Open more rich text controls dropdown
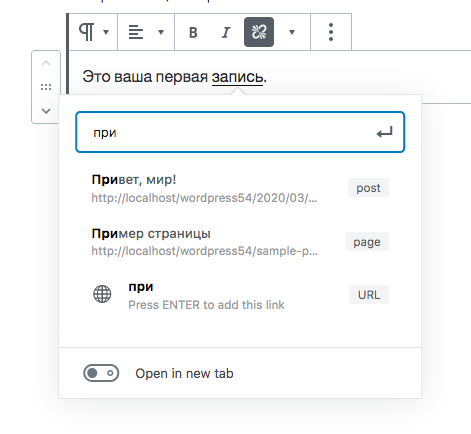Screen dimensions: 471x434 [x=292, y=32]
